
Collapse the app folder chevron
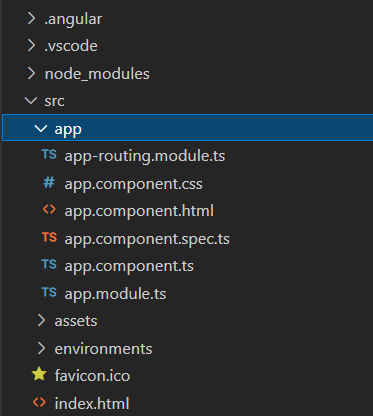tap(41, 128)
